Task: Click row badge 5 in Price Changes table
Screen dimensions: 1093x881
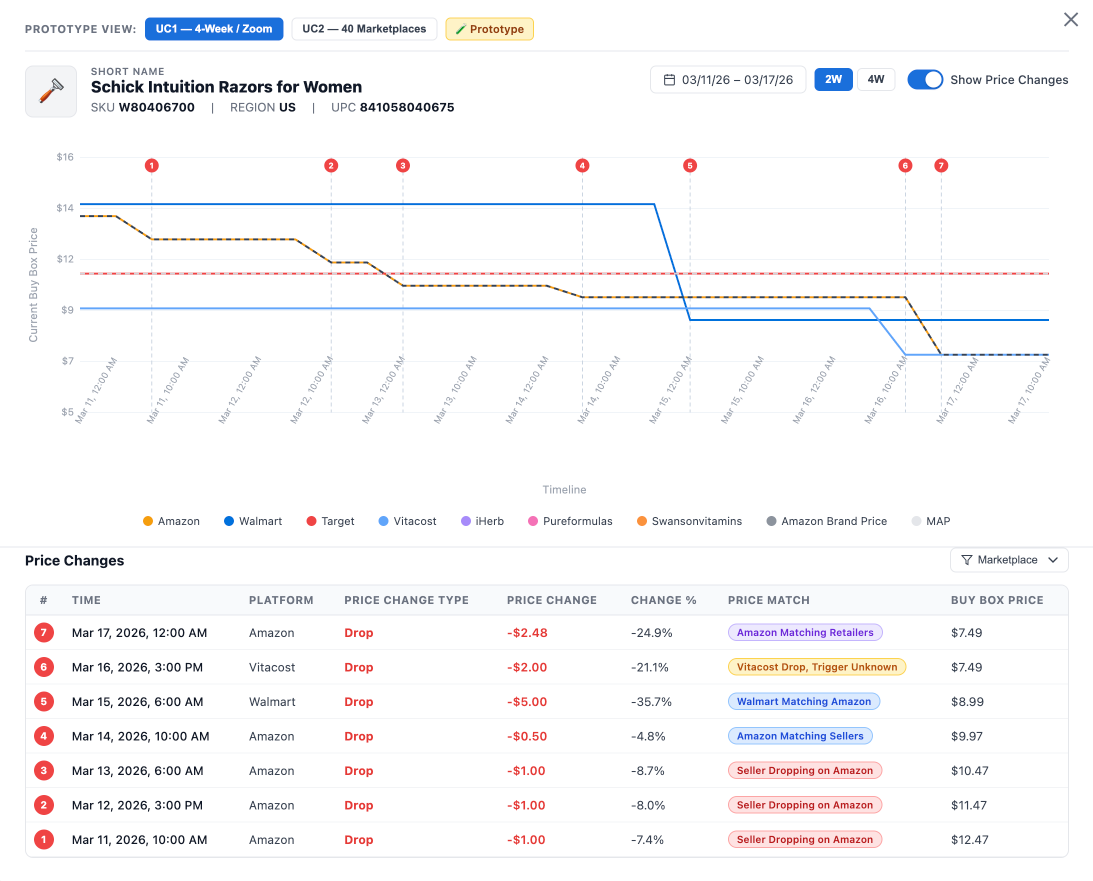Action: click(x=43, y=701)
